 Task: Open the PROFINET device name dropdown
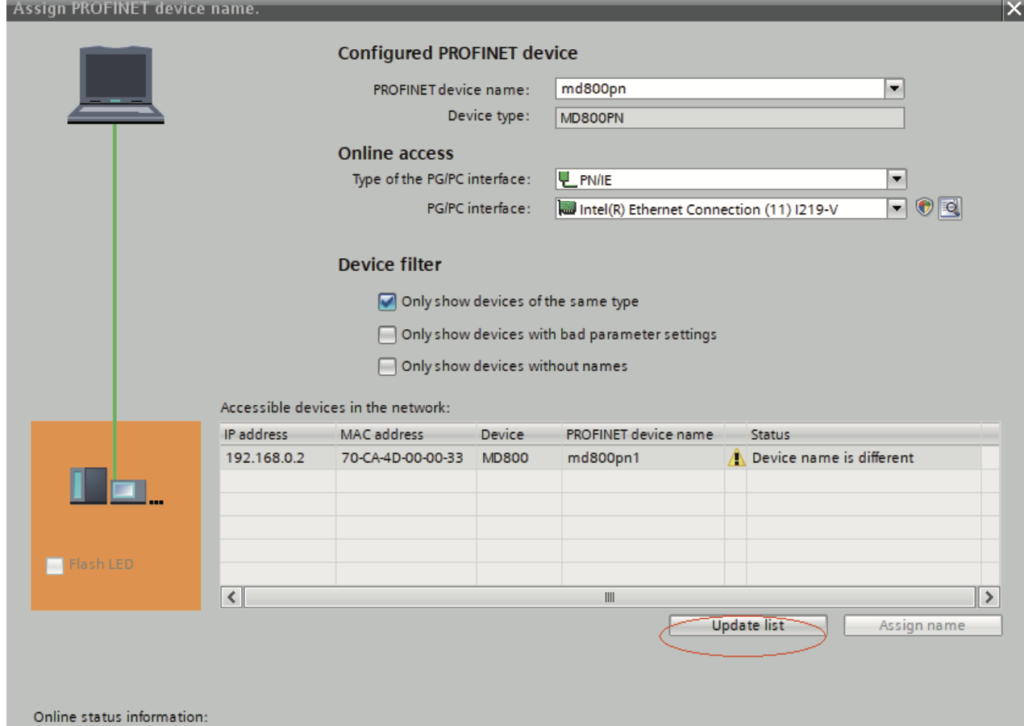pyautogui.click(x=895, y=89)
